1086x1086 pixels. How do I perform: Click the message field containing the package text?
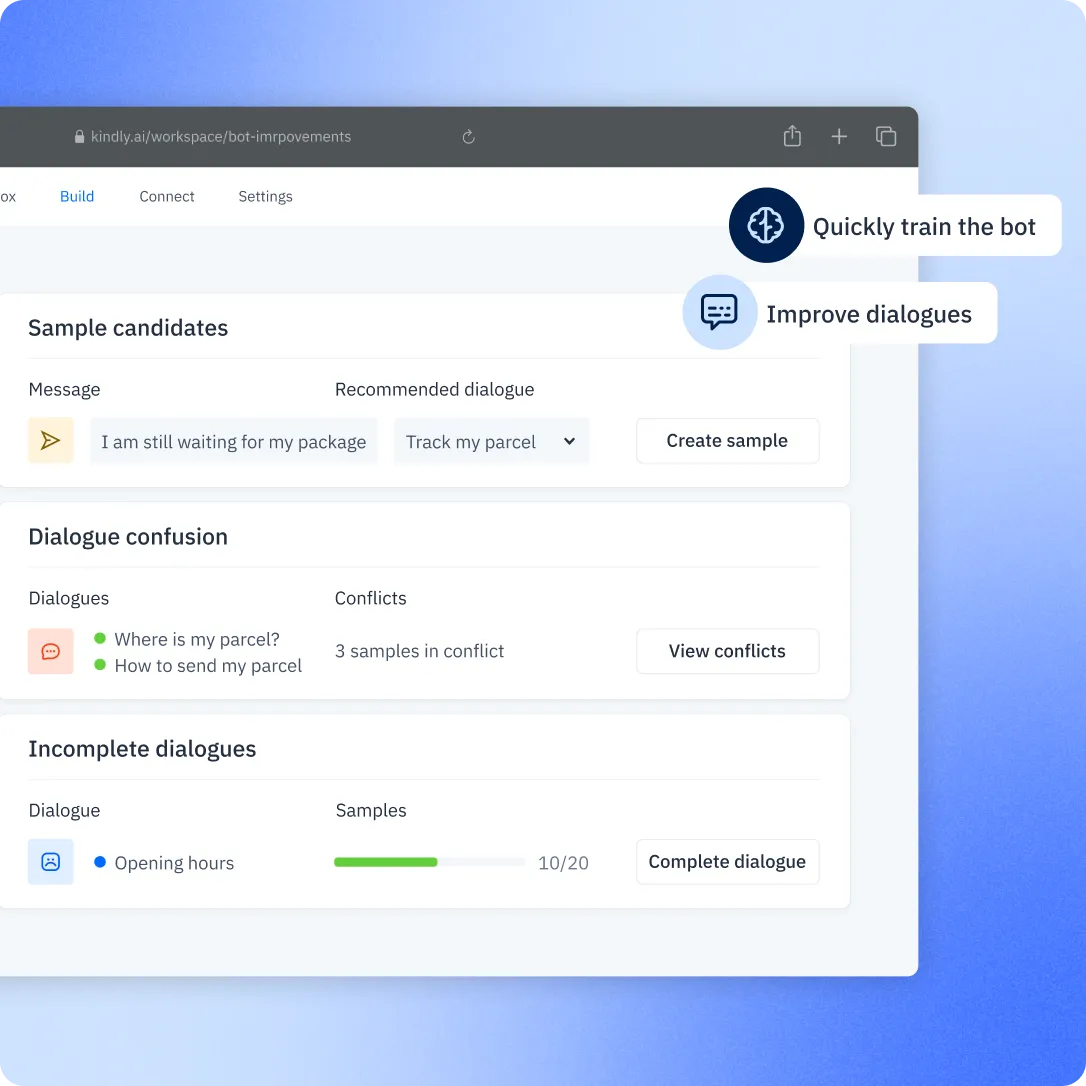pos(233,440)
